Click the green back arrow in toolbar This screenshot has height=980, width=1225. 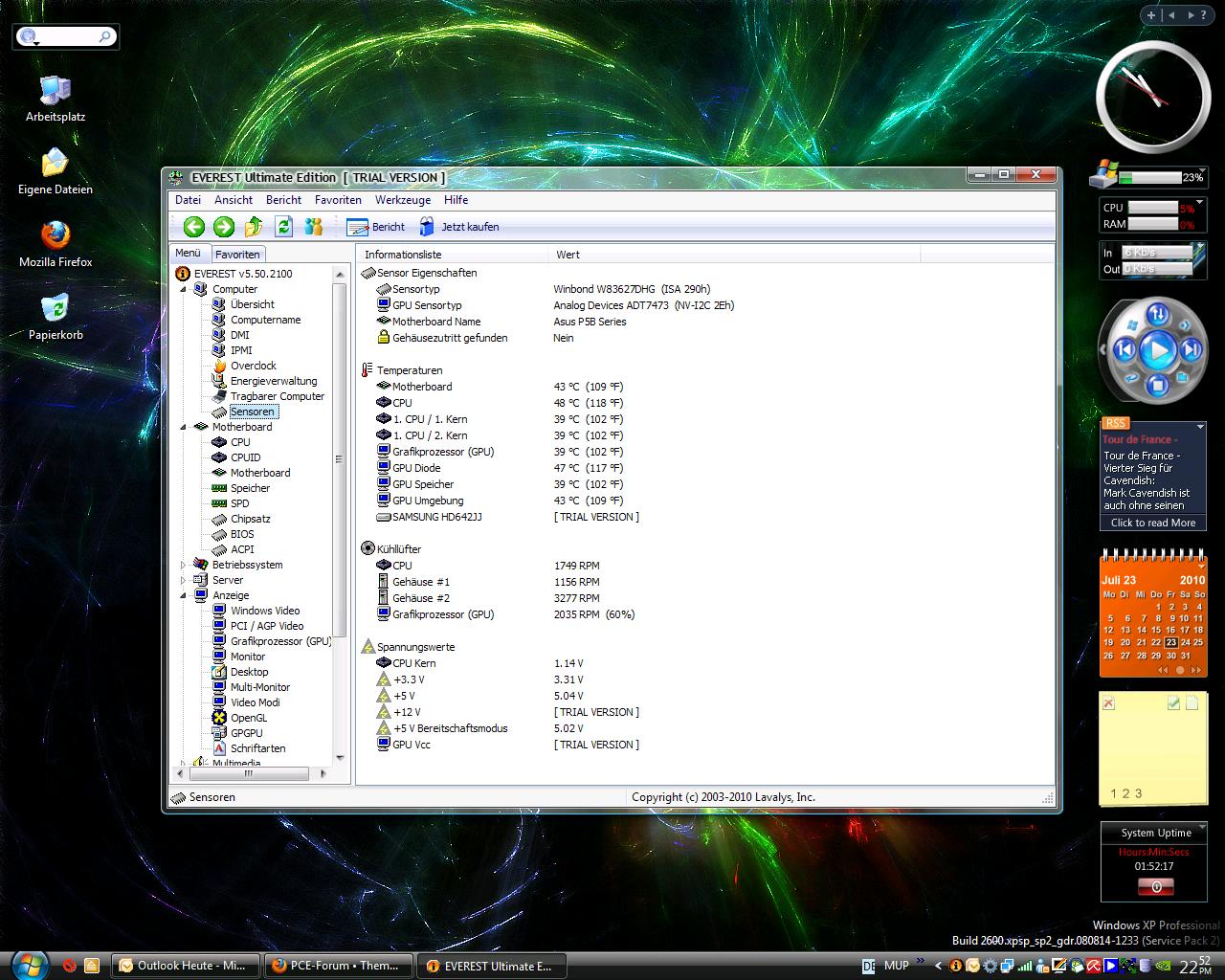[x=194, y=227]
